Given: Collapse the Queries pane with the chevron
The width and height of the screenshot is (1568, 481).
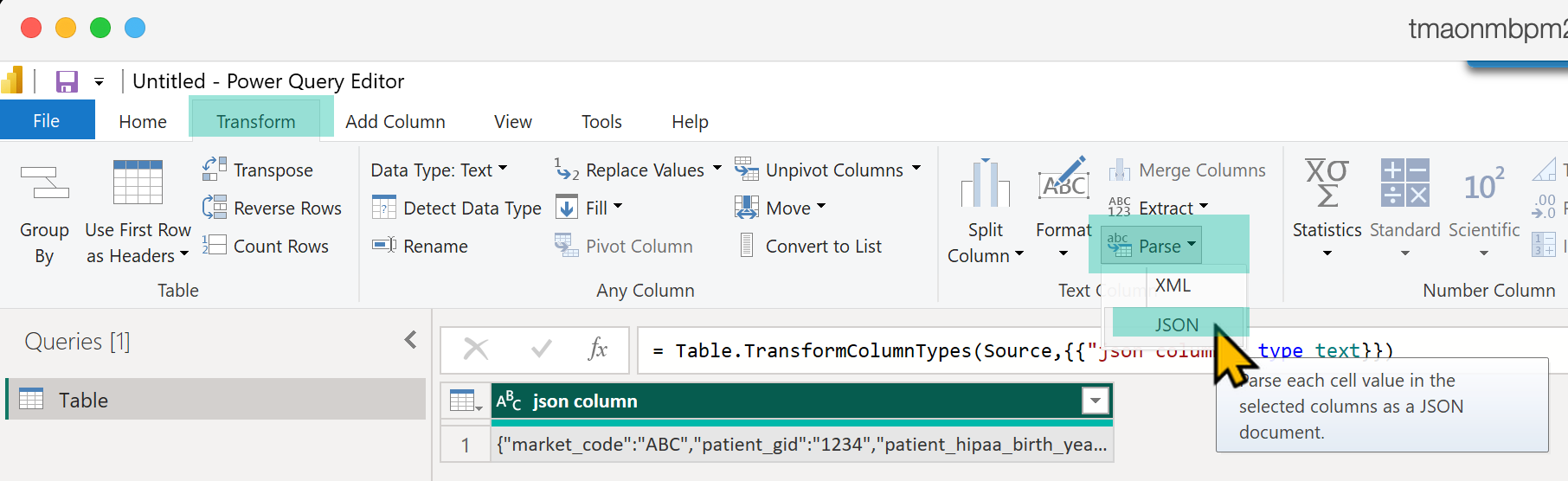Looking at the screenshot, I should [411, 340].
